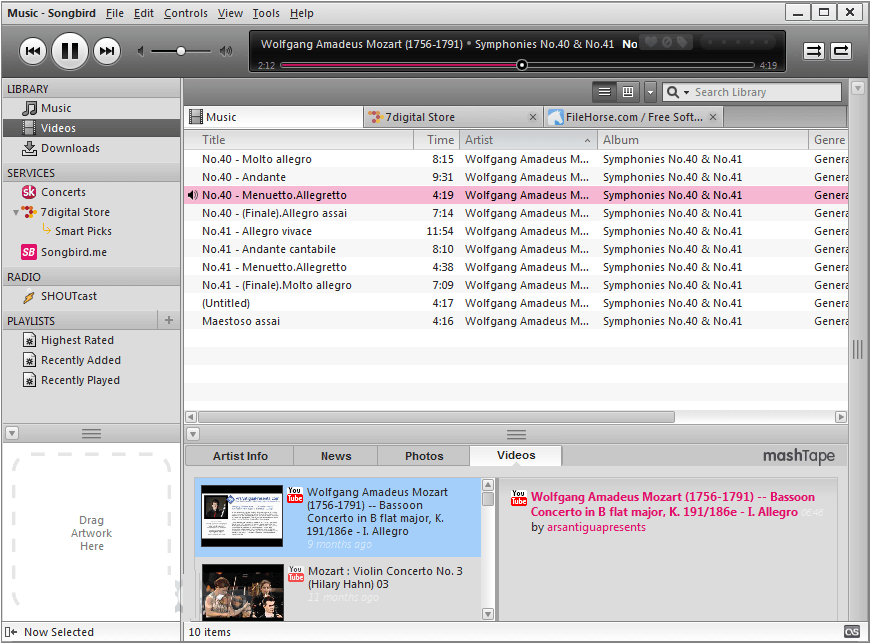
Task: Select the Maestoso assai track
Action: click(x=516, y=321)
